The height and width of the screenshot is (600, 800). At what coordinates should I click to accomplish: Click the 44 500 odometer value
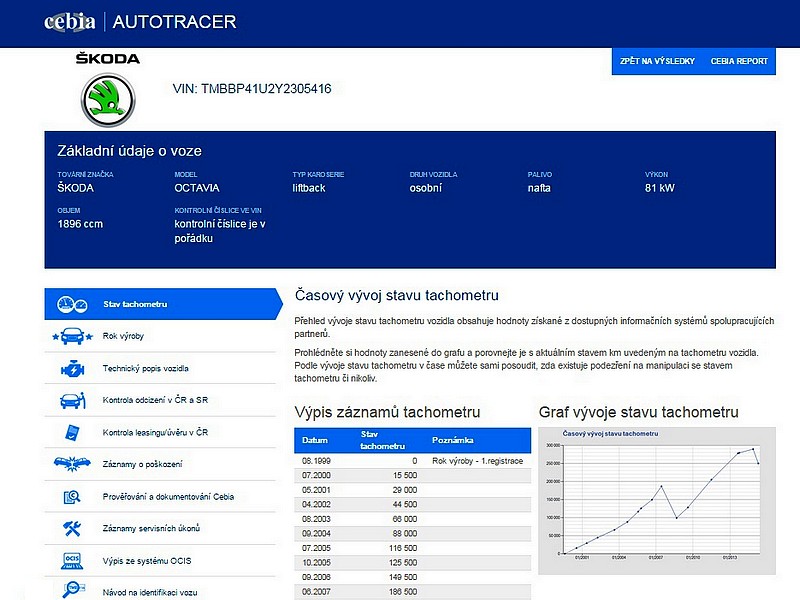[x=405, y=505]
